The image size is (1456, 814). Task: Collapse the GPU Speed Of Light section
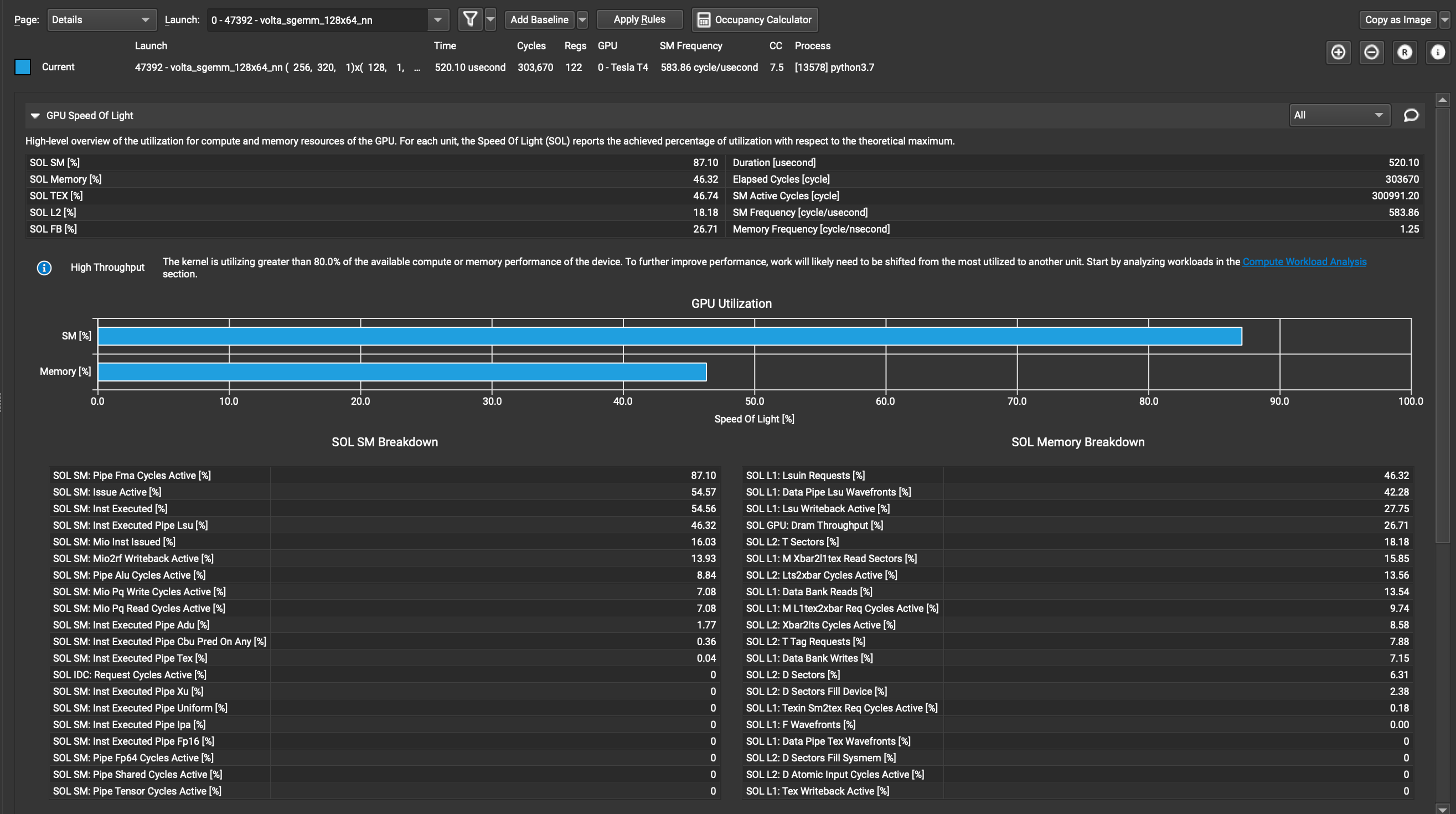point(34,115)
